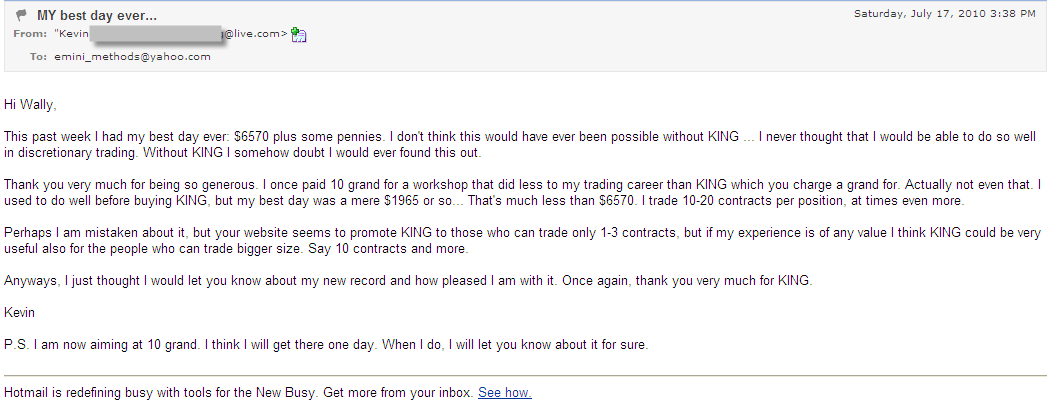Click the paragraph starting 'This past week'

click(520, 144)
